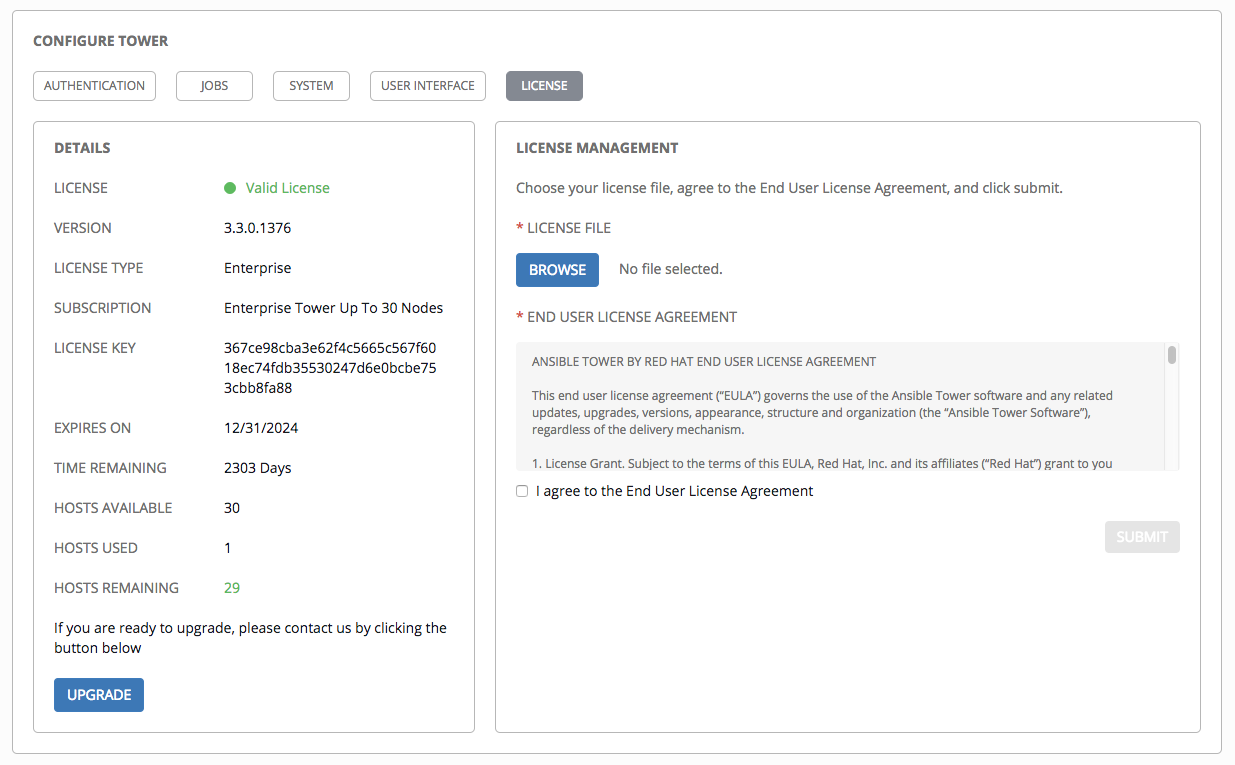Click the License Key label
This screenshot has width=1235, height=765.
(95, 348)
